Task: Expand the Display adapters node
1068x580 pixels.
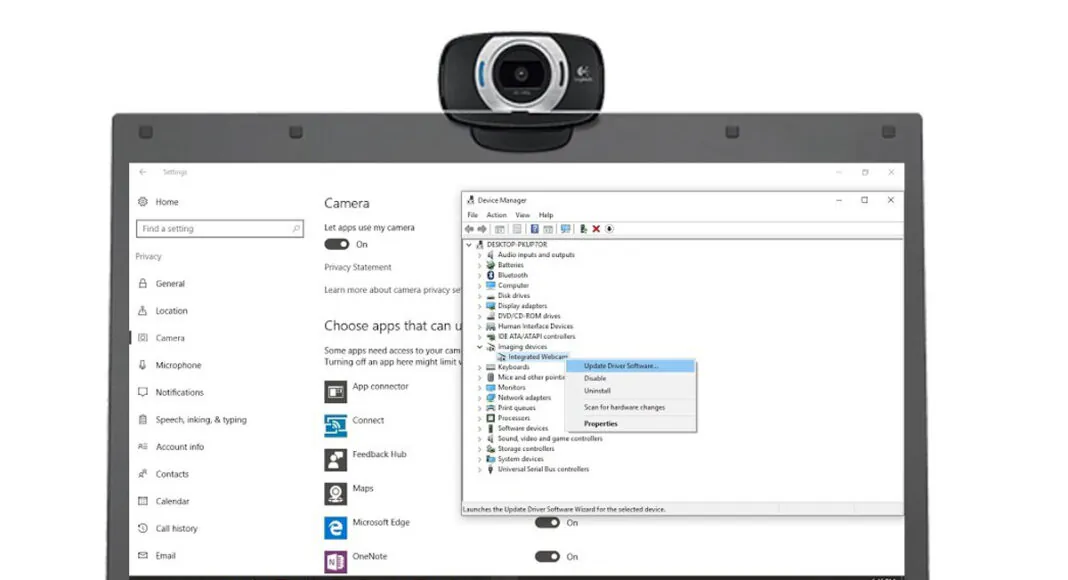Action: (x=480, y=306)
